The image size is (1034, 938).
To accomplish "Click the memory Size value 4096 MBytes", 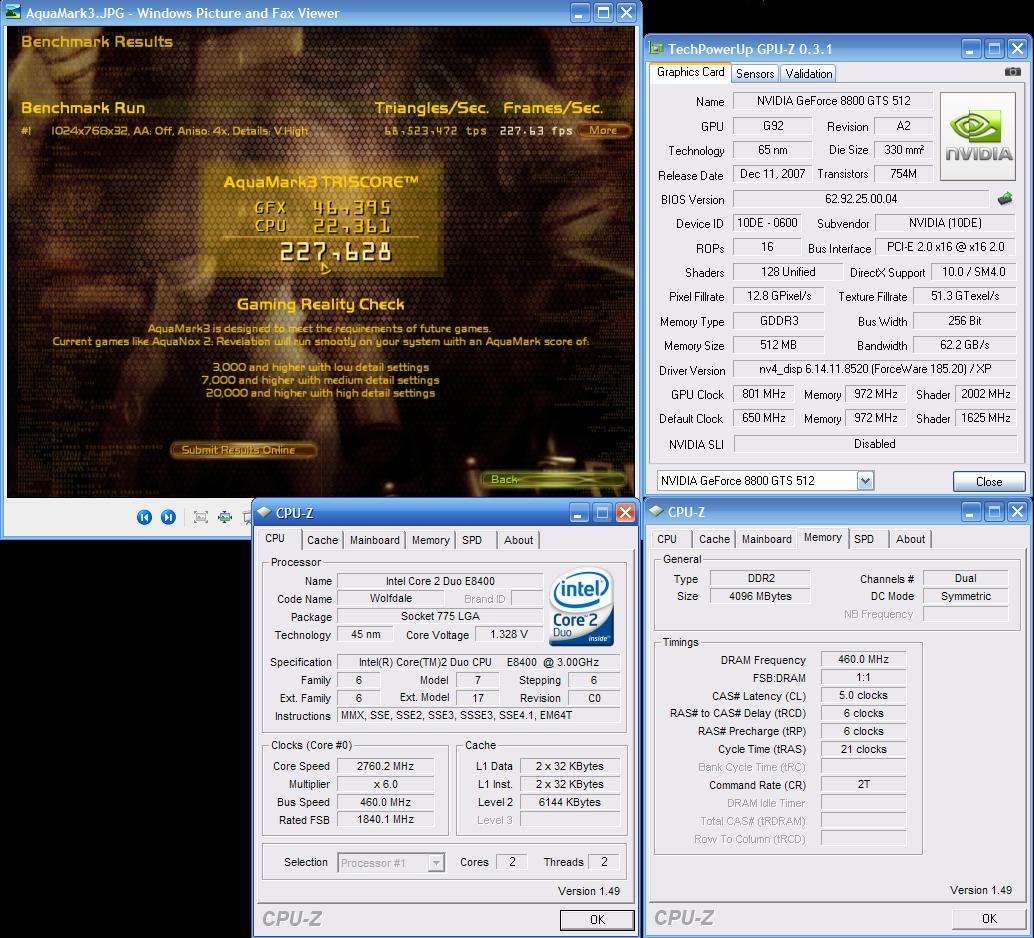I will point(760,596).
